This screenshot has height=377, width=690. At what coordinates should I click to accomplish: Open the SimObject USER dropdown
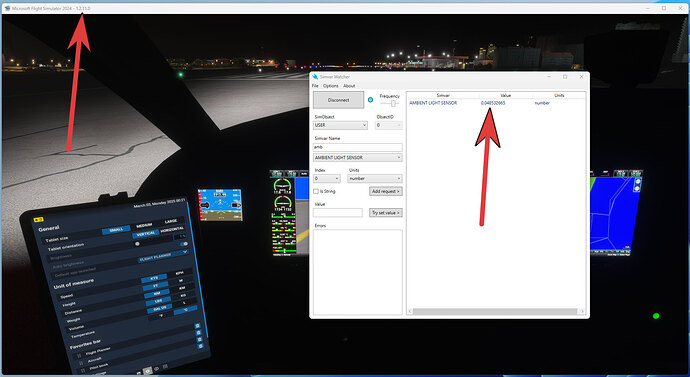tap(340, 125)
